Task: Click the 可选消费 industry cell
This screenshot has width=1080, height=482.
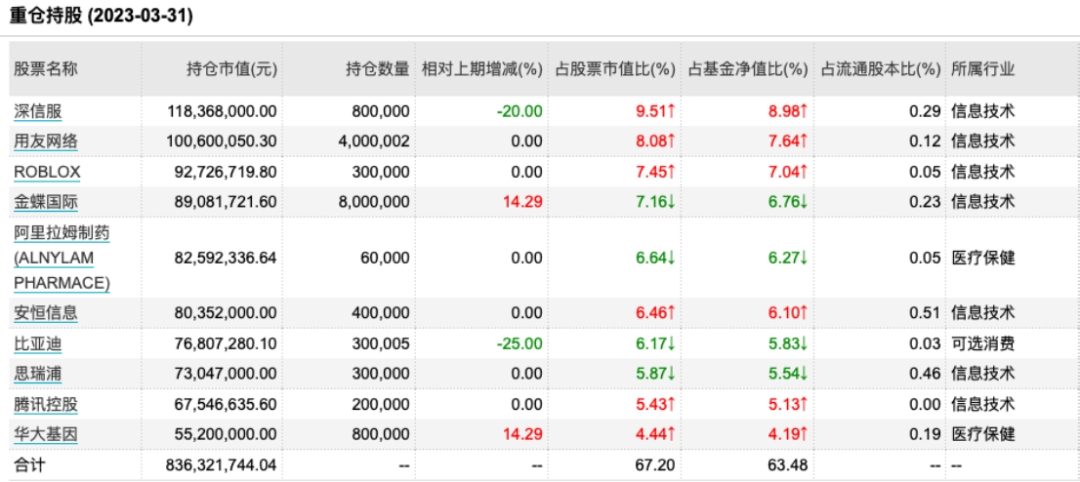Action: (x=983, y=344)
